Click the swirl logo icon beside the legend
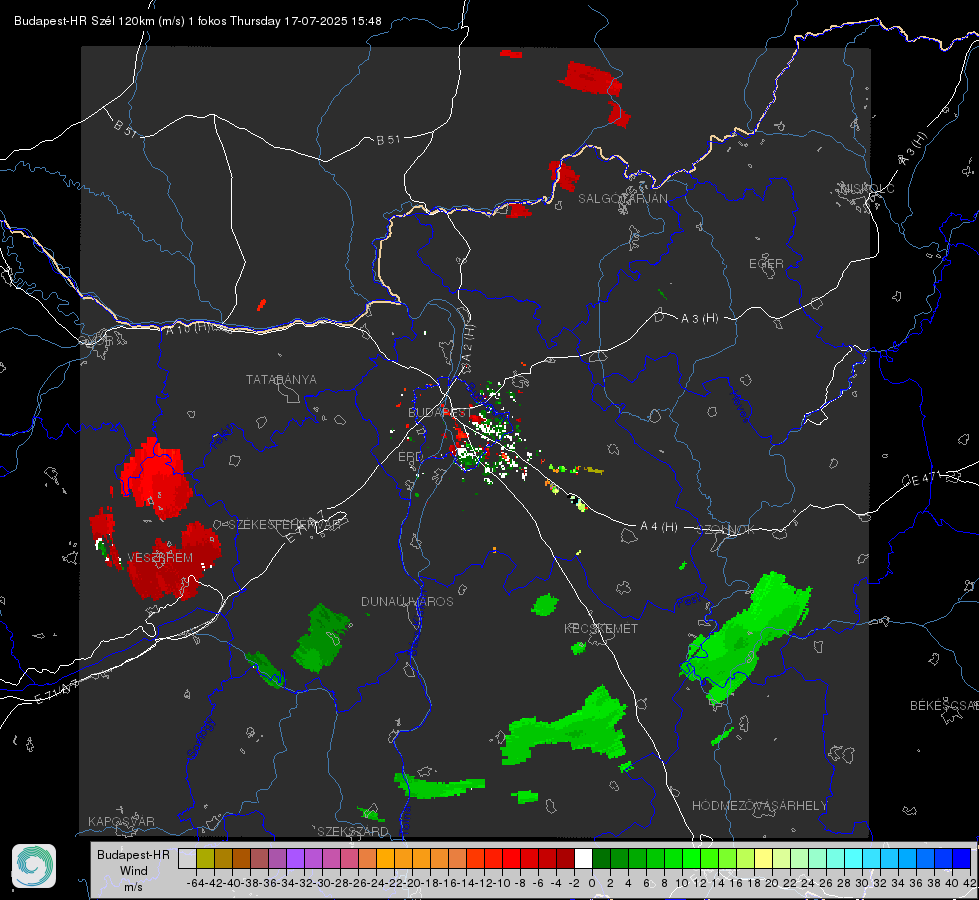This screenshot has height=900, width=979. point(34,866)
